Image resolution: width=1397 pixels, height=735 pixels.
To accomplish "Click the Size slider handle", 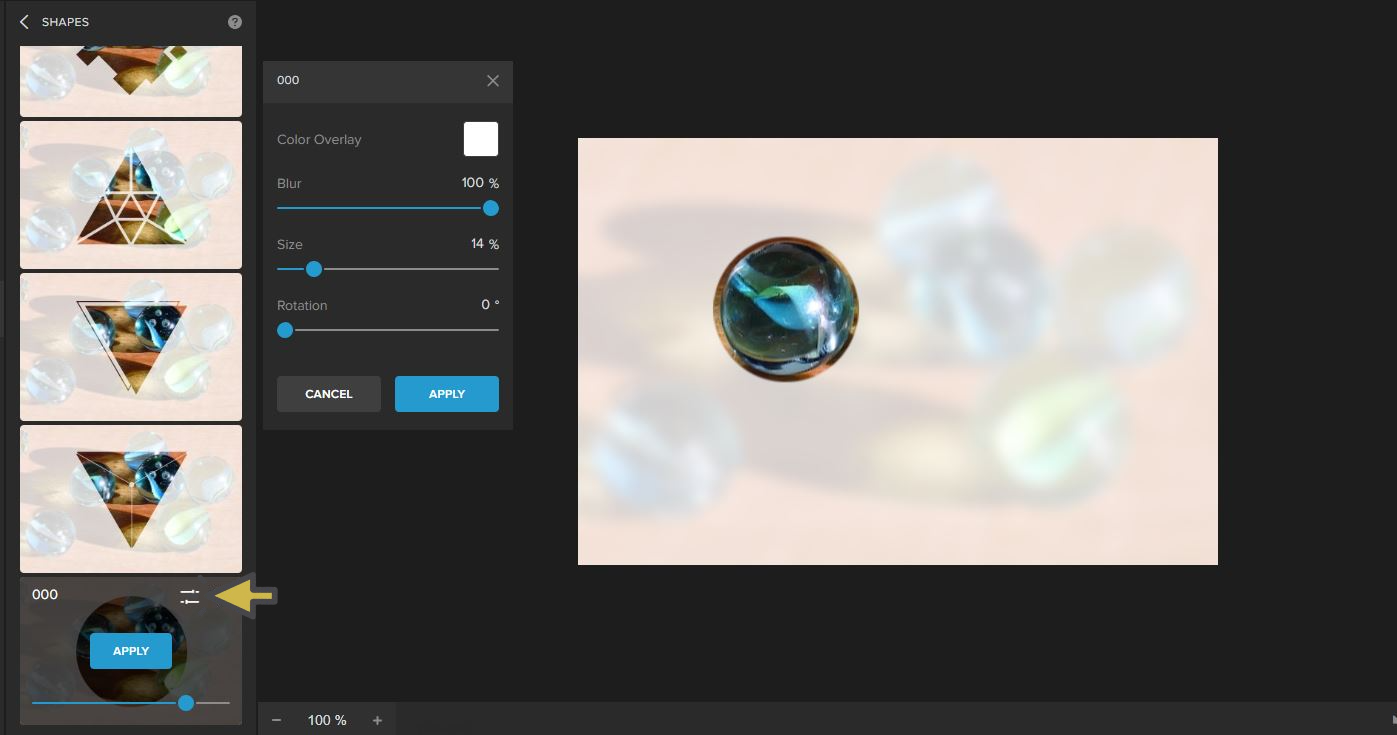I will pos(314,269).
